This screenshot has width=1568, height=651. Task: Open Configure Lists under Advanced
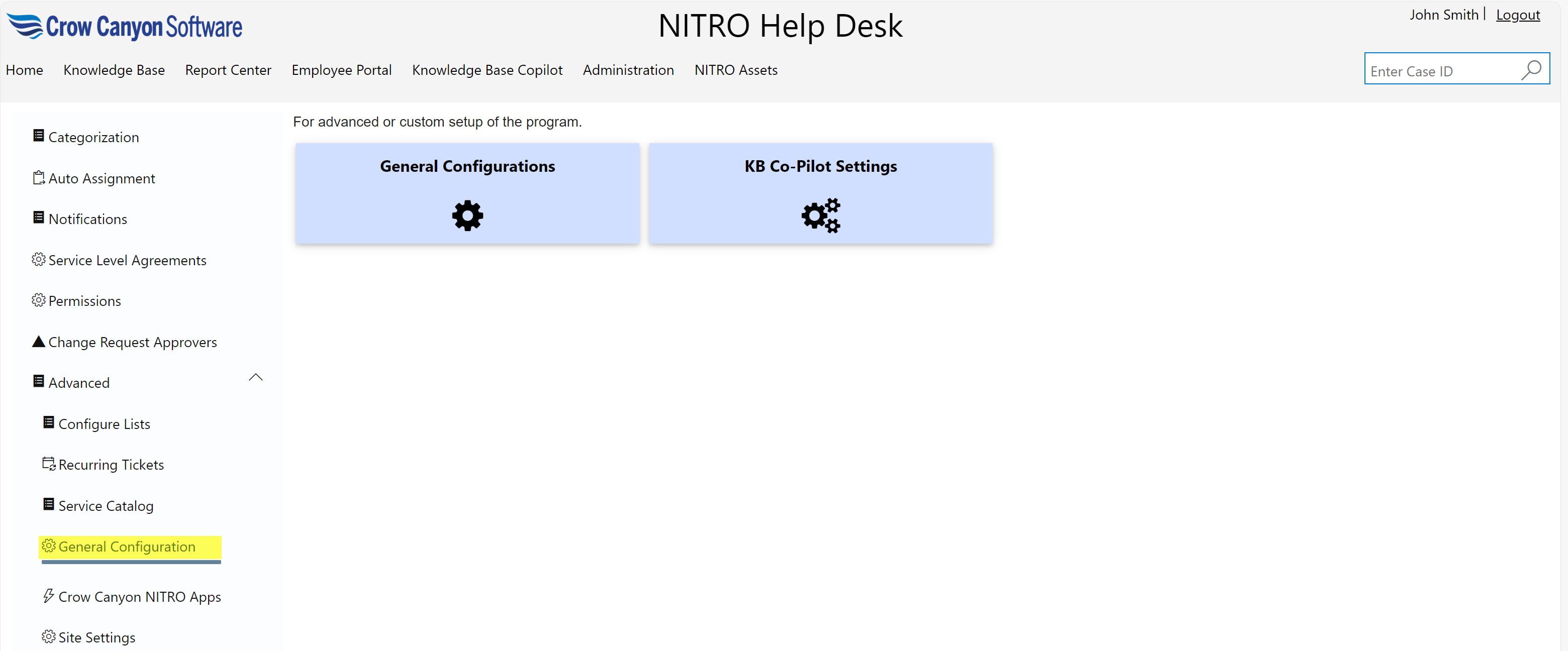pyautogui.click(x=104, y=424)
